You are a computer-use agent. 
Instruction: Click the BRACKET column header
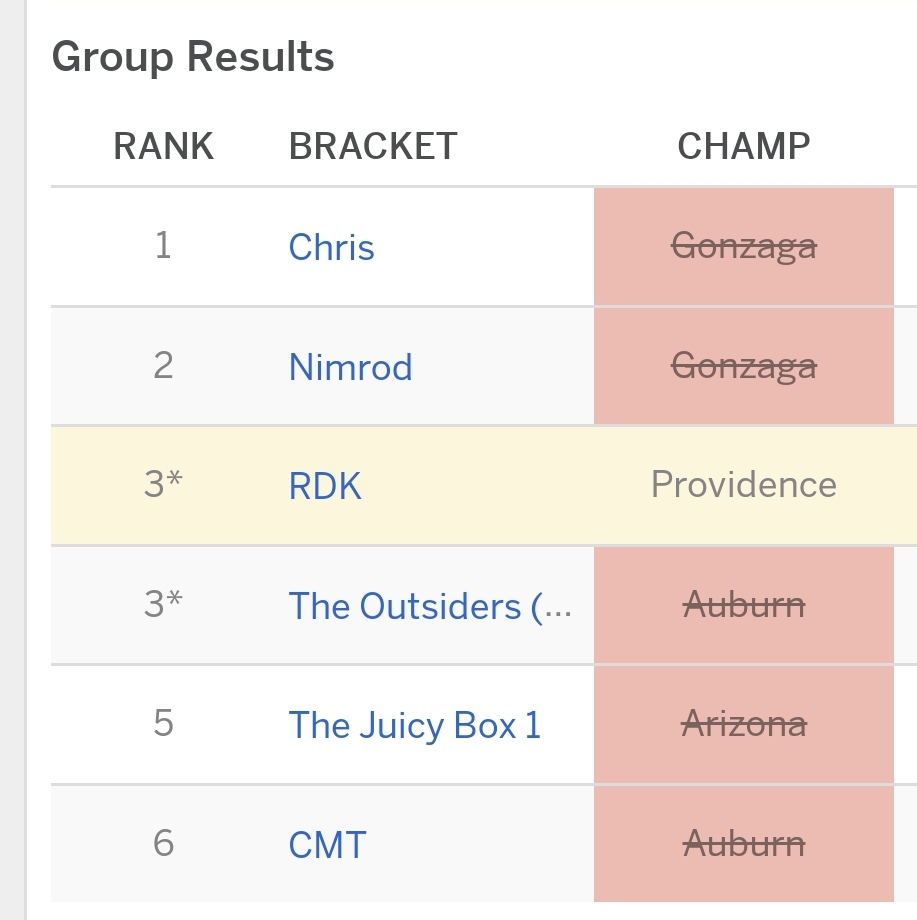372,147
